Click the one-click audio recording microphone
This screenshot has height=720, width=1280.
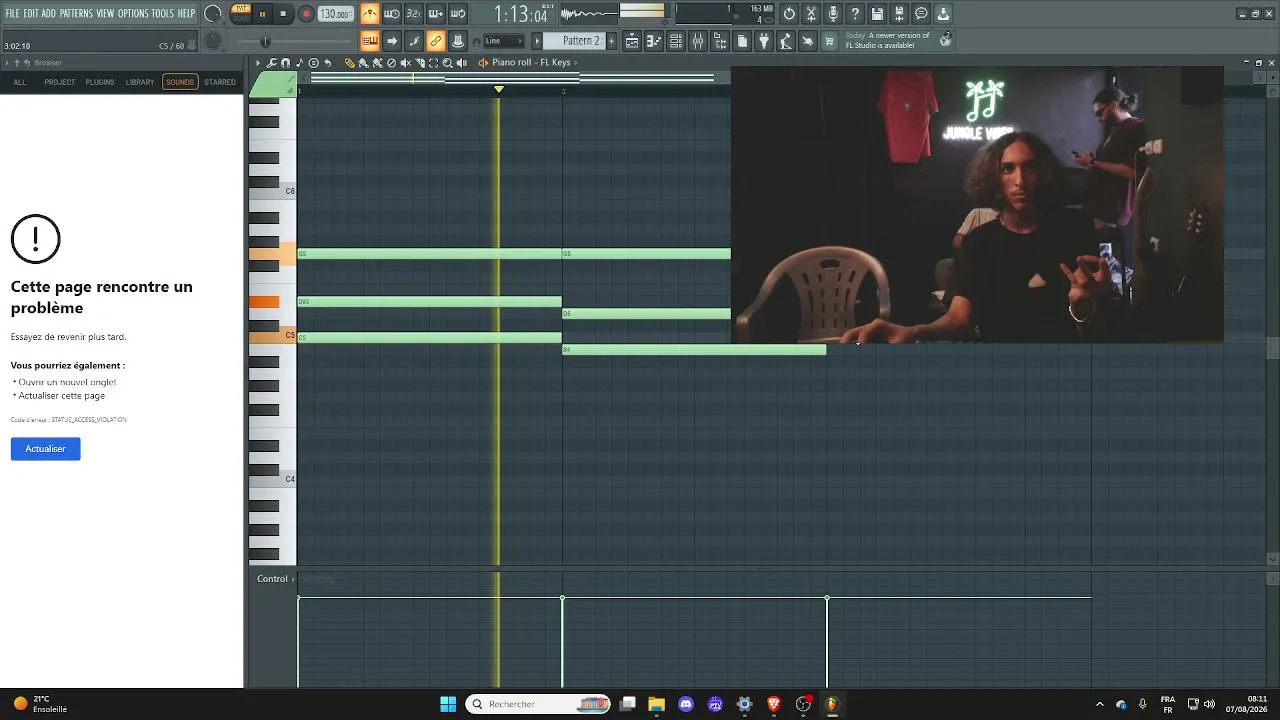coord(833,14)
